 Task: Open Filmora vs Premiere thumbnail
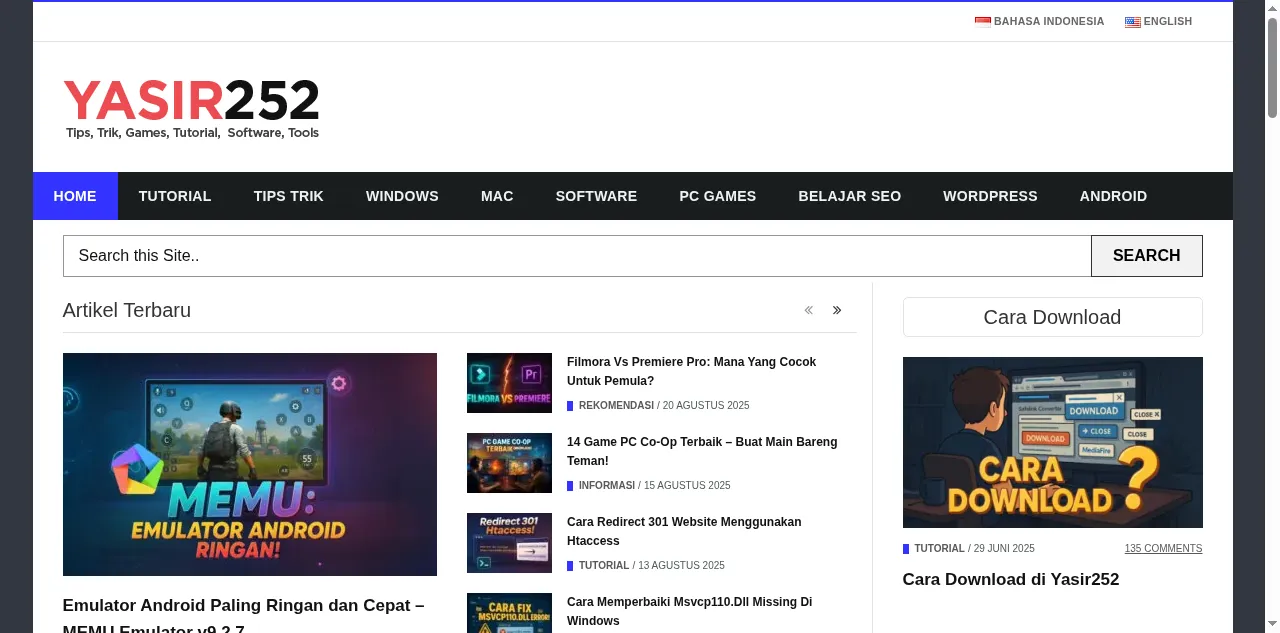click(509, 383)
